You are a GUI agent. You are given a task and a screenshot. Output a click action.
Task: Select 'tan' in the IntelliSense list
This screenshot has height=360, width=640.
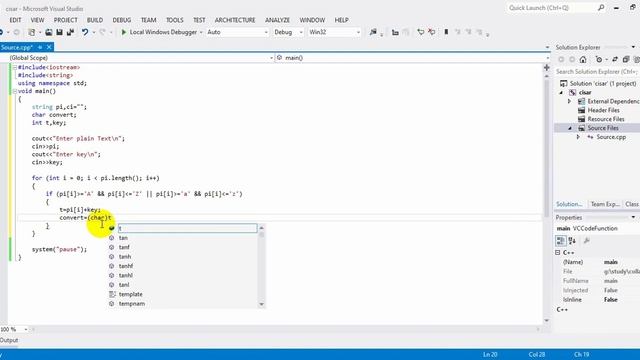point(123,238)
